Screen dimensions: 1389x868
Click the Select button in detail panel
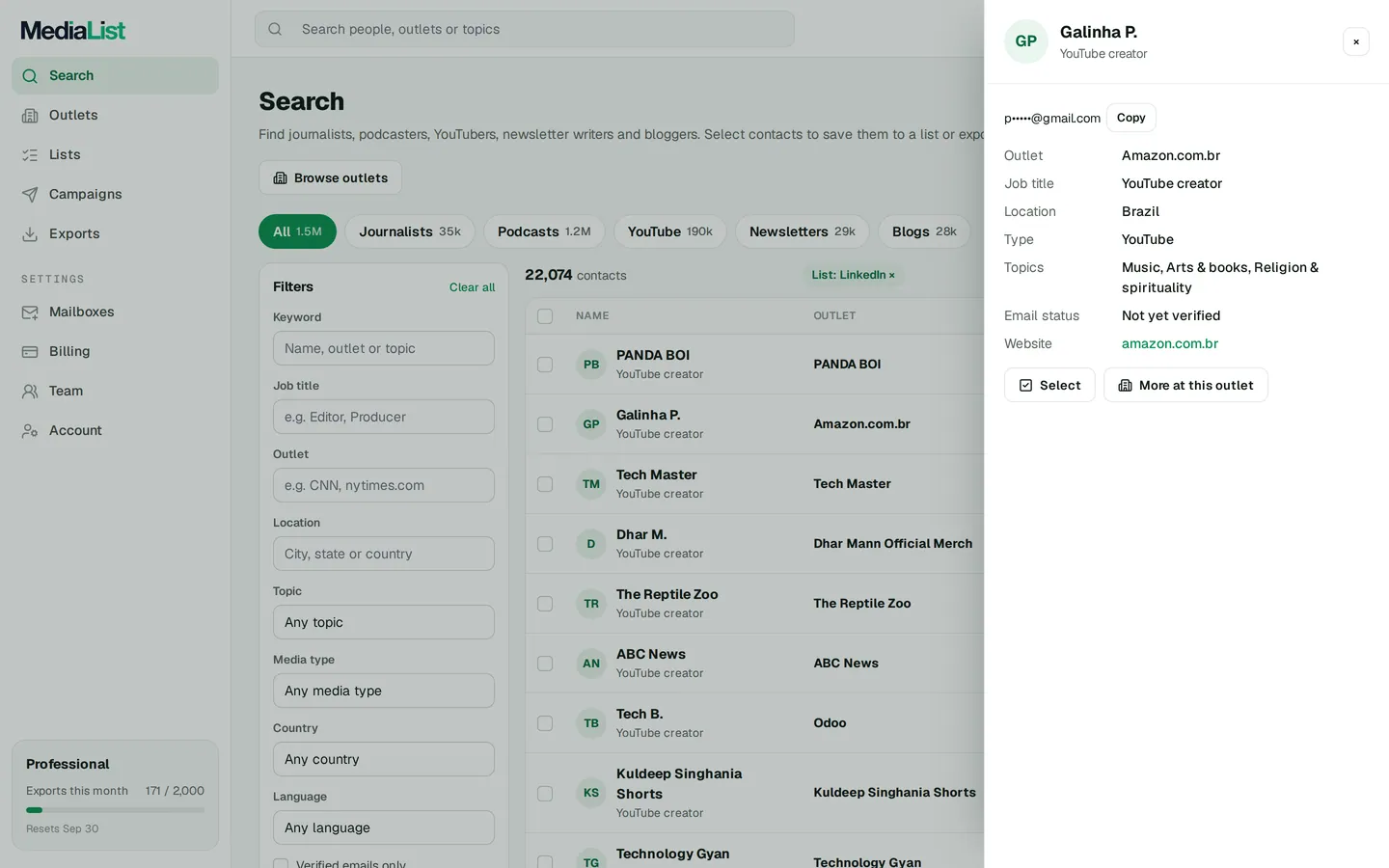point(1049,385)
